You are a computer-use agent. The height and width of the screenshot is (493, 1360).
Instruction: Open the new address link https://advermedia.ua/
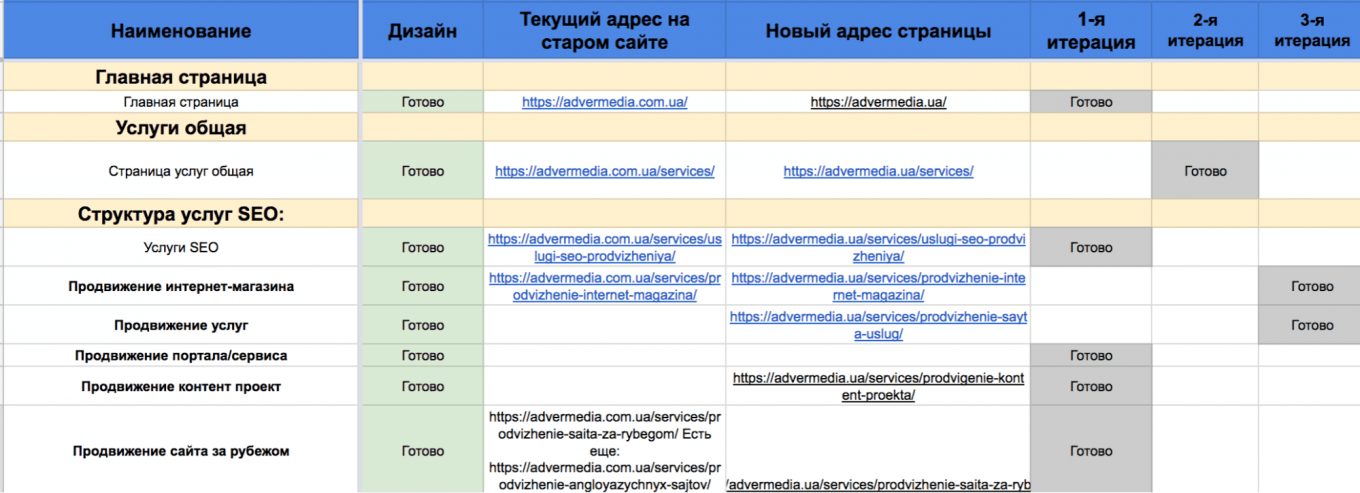tap(878, 102)
